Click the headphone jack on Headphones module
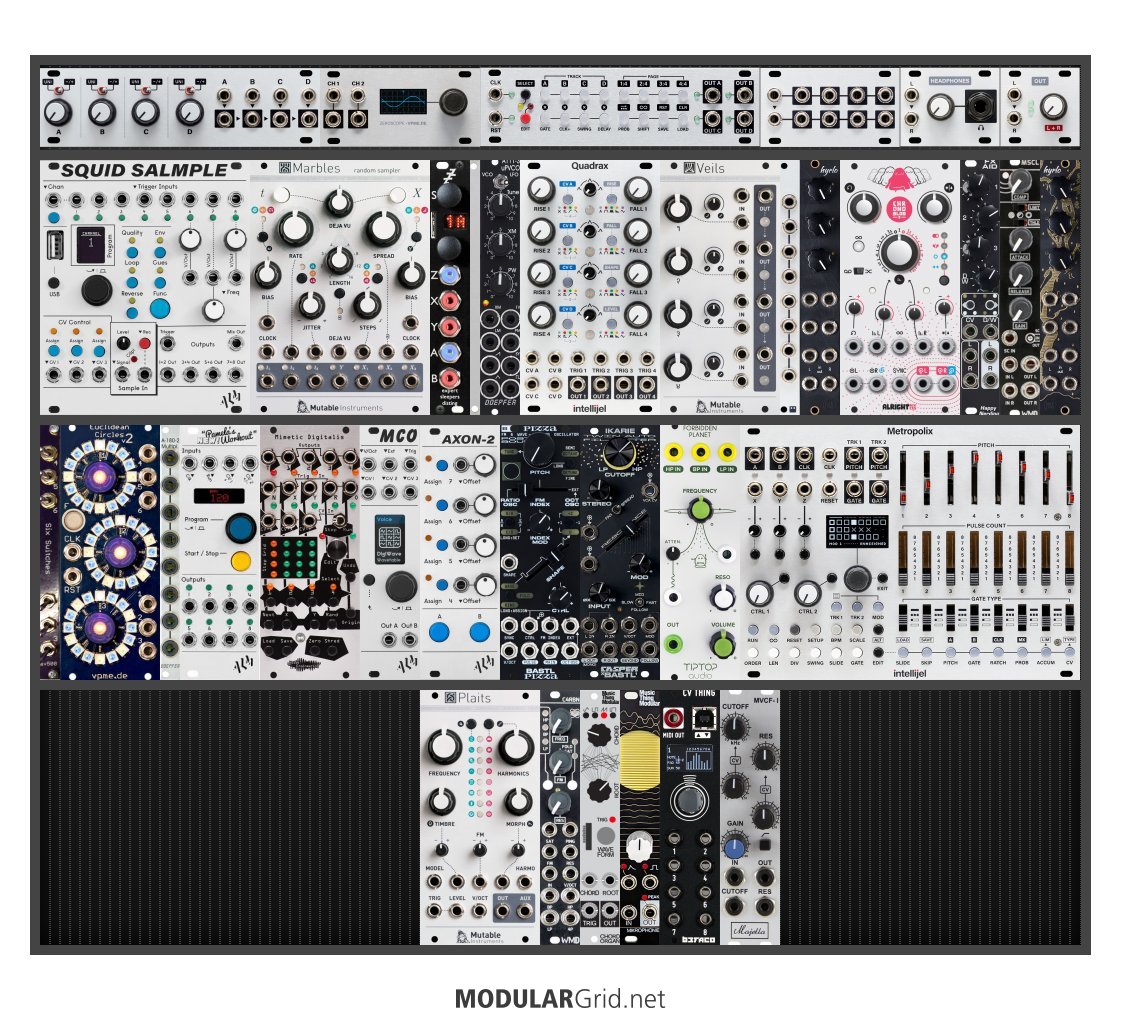1121x1020 pixels. click(980, 107)
